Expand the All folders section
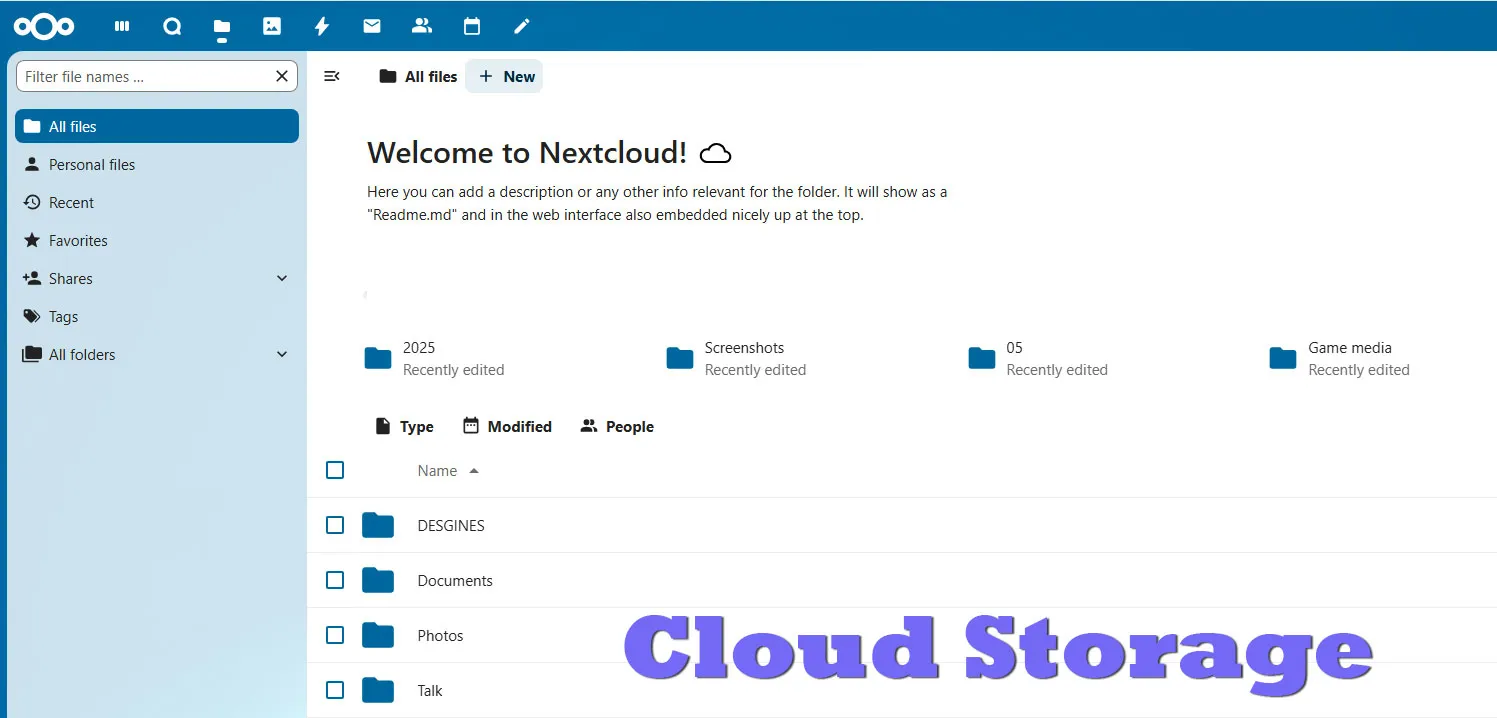Viewport: 1497px width, 718px height. [281, 354]
